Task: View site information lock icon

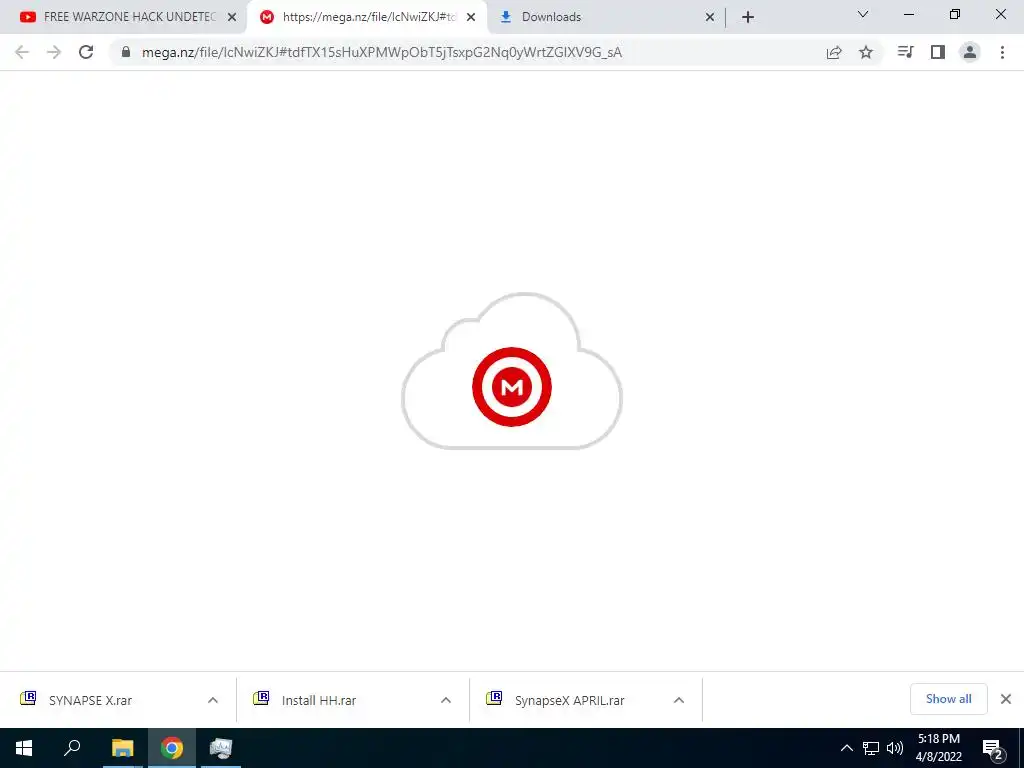Action: click(x=126, y=52)
